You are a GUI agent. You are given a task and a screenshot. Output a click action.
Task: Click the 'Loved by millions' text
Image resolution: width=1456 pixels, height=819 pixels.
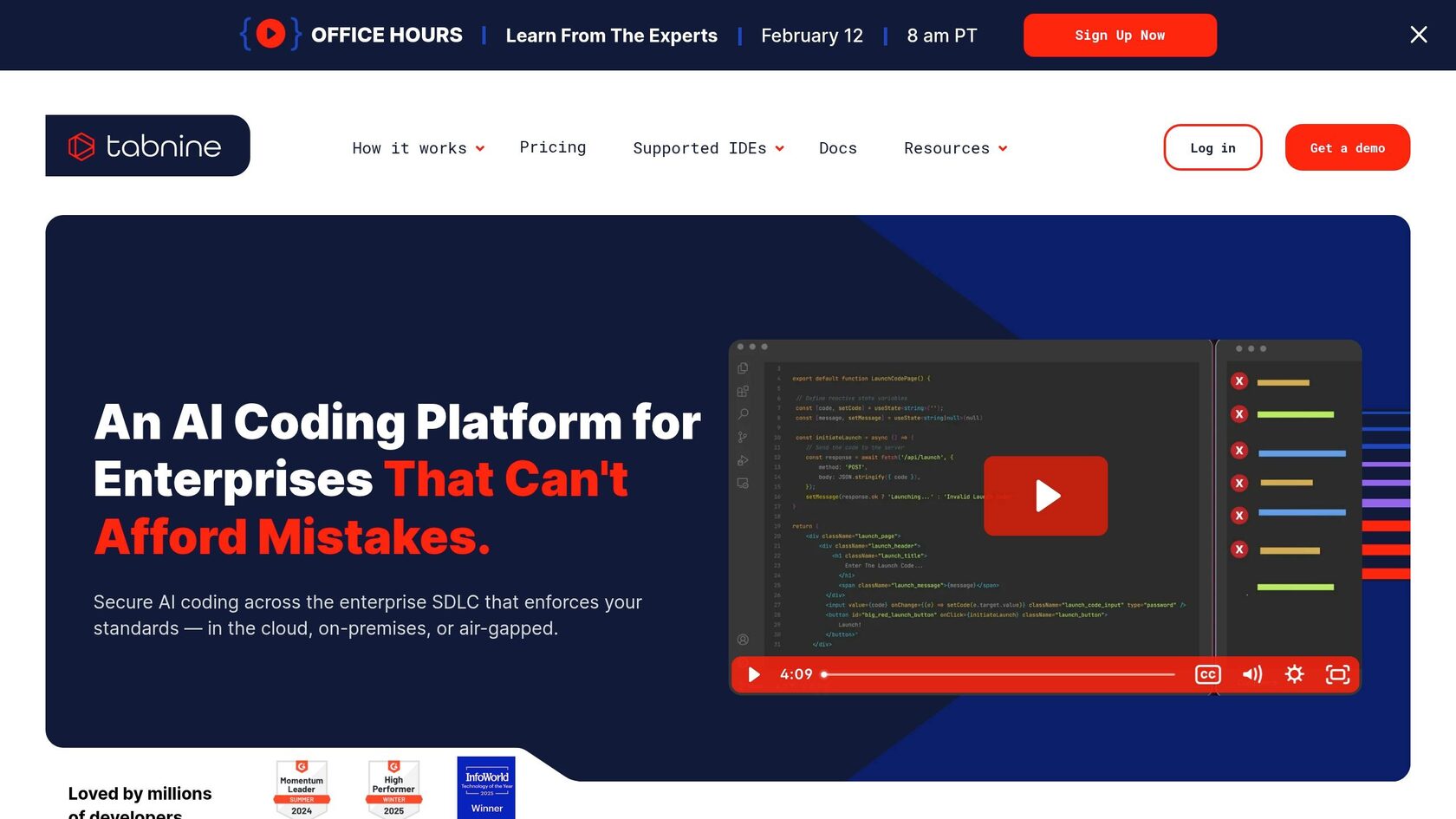140,794
